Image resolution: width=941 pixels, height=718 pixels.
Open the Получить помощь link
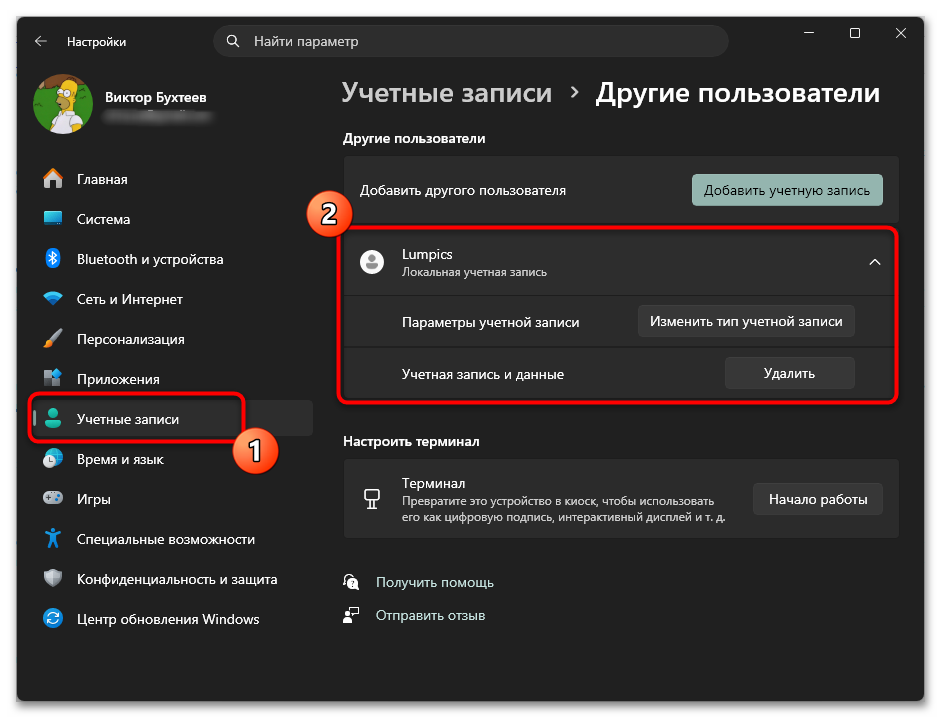pos(434,582)
